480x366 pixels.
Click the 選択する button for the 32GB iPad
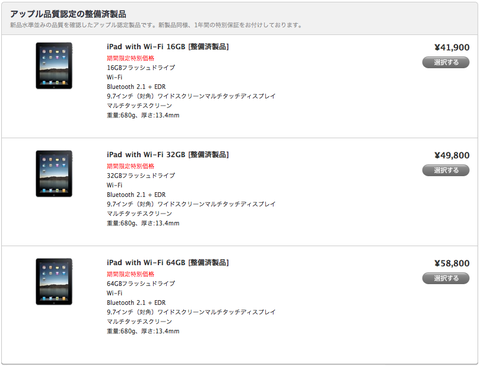[x=446, y=170]
